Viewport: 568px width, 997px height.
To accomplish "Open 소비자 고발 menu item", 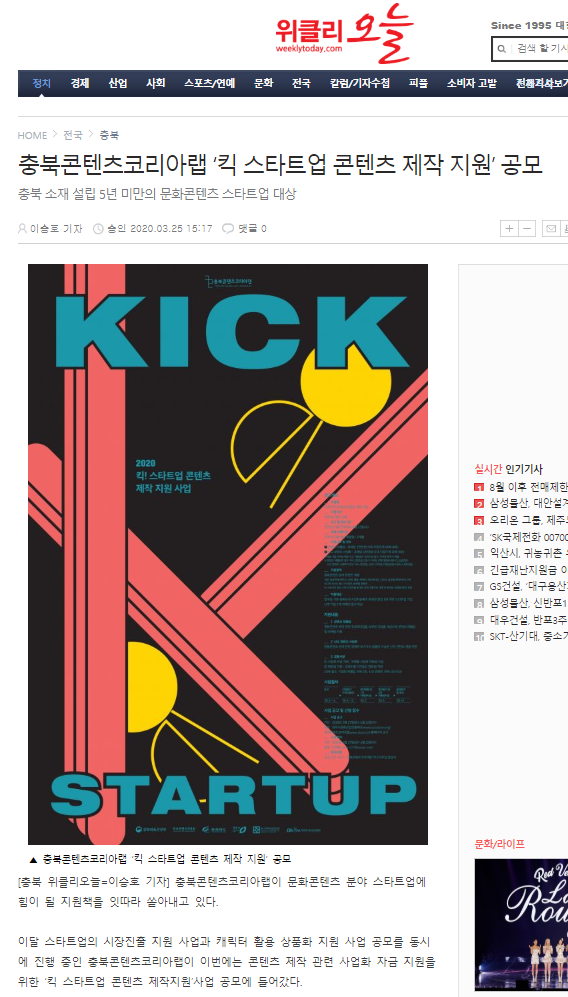I will tap(471, 83).
